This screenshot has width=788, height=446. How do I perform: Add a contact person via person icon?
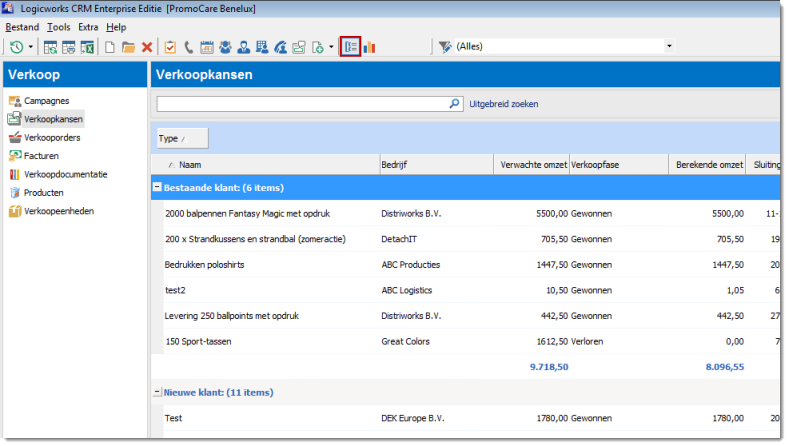coord(244,47)
